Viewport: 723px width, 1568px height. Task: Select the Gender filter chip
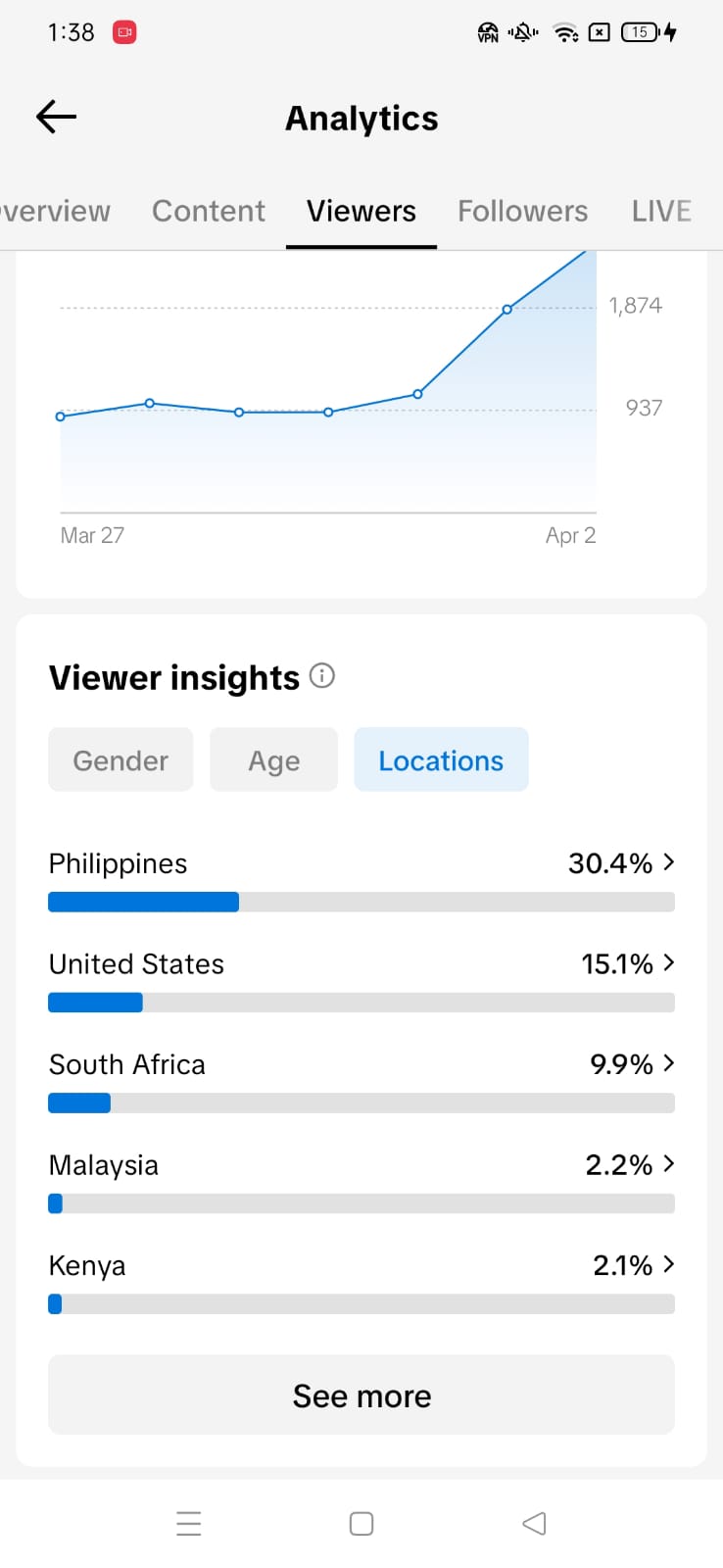120,759
